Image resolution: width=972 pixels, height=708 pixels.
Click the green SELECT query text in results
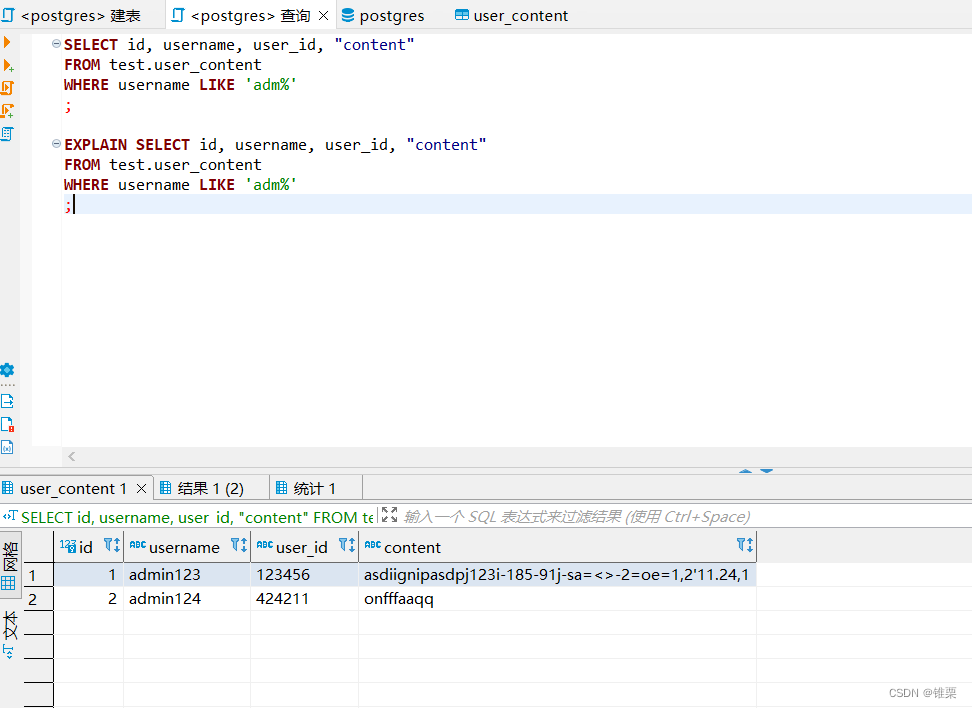[x=197, y=517]
